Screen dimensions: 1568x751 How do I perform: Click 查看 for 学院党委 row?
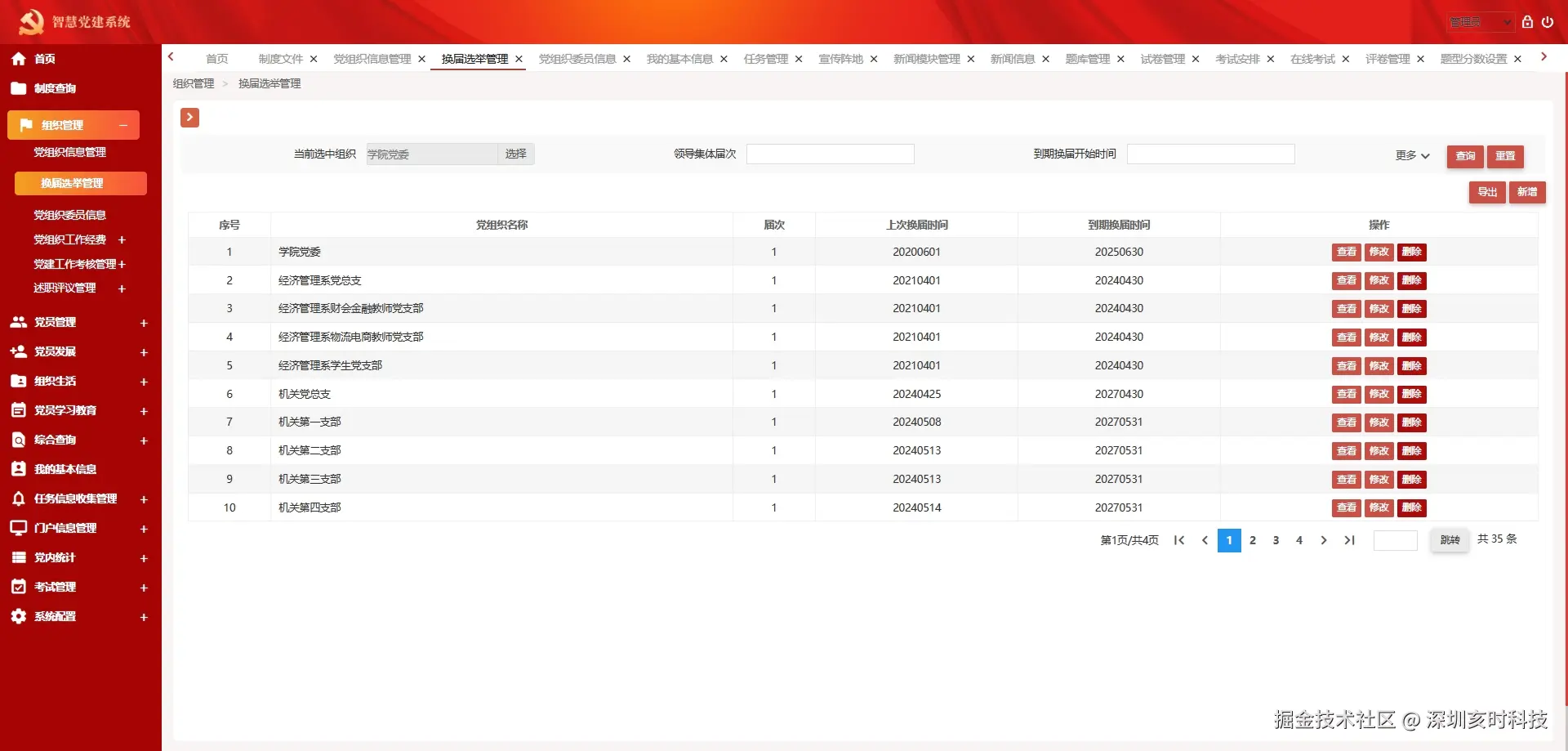1347,252
